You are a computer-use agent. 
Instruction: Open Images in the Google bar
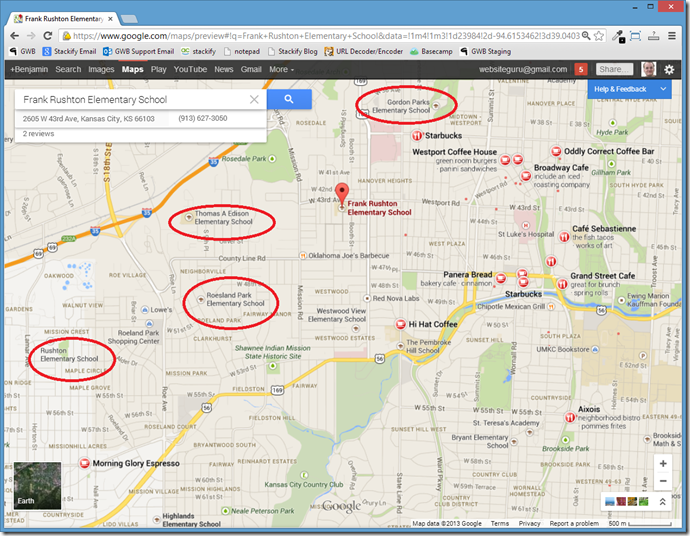[x=101, y=70]
